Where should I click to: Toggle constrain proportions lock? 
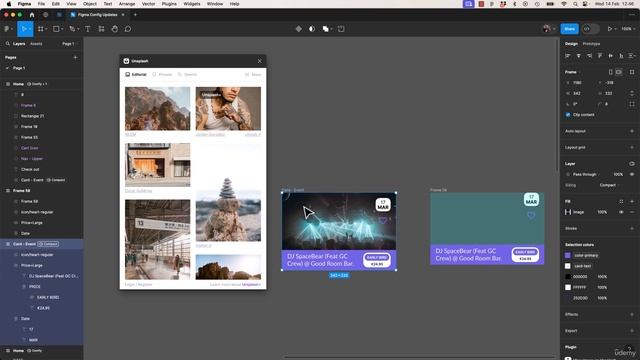pyautogui.click(x=632, y=93)
